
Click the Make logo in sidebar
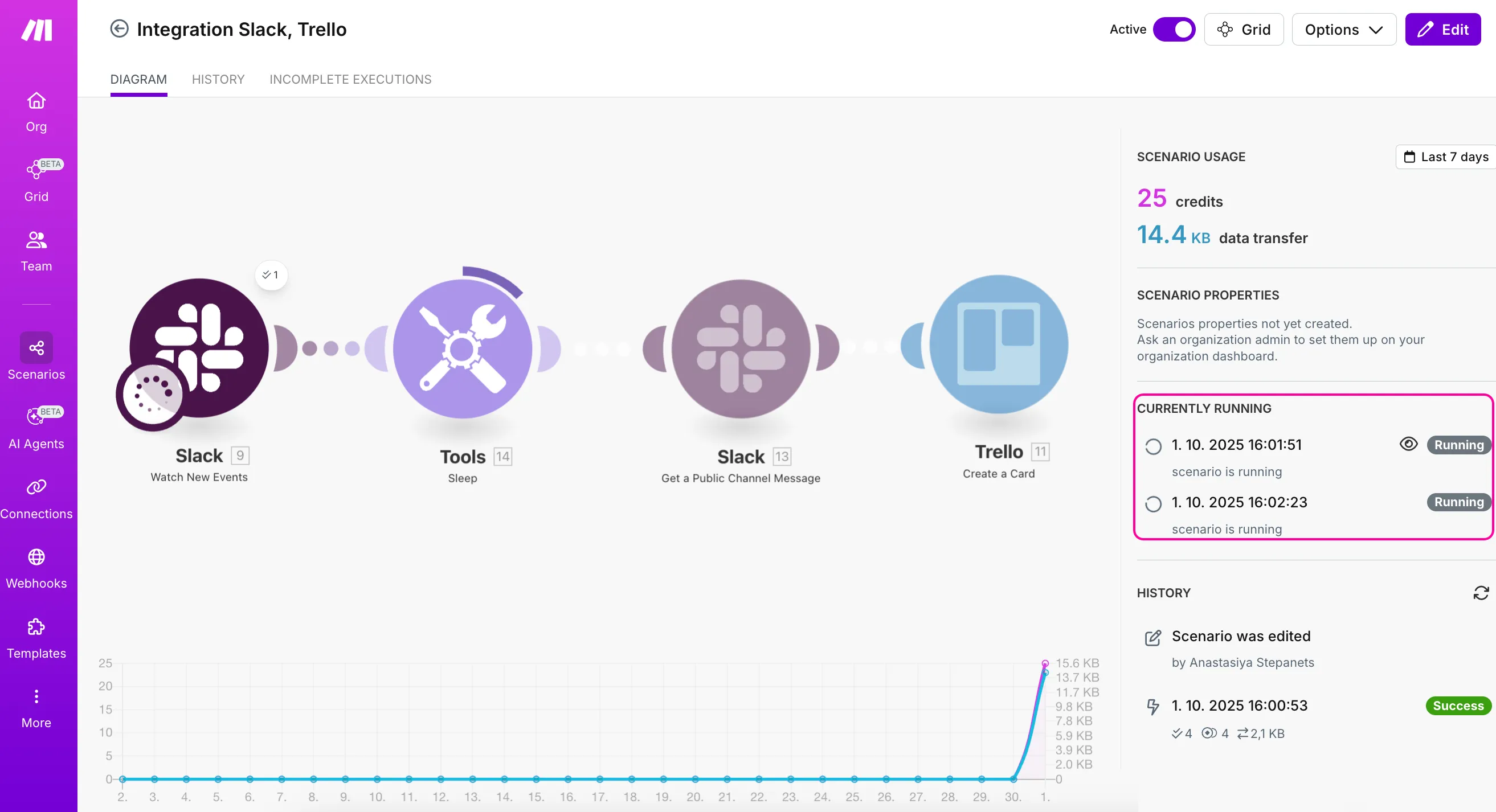(x=36, y=30)
